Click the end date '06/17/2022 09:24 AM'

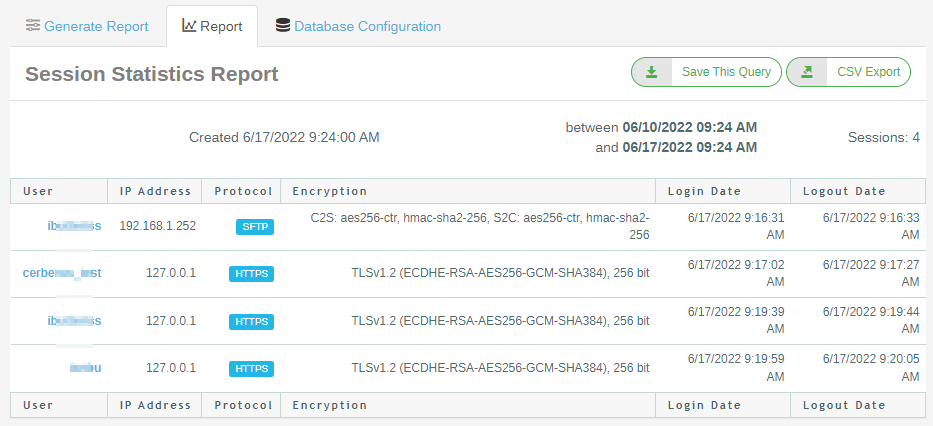pyautogui.click(x=690, y=147)
